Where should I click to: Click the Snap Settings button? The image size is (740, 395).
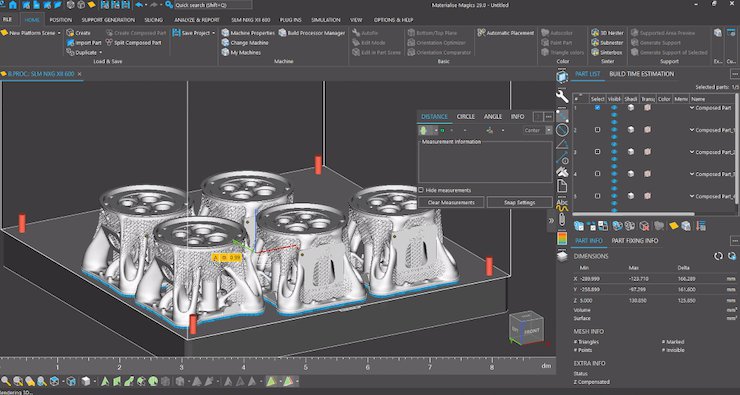coord(519,202)
